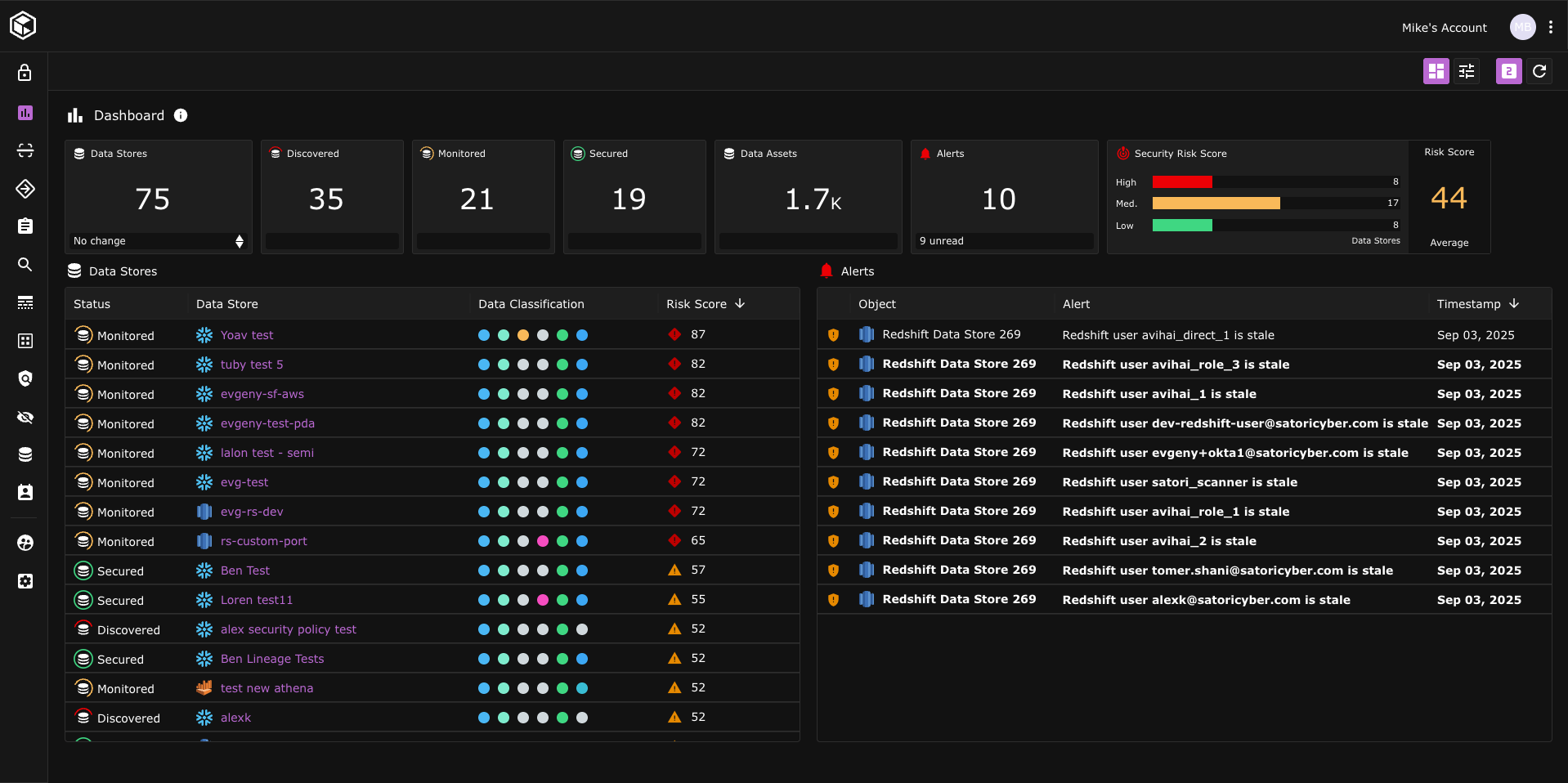Open the avihai_direct_1 stale user alert row
1568x783 pixels.
coord(1167,335)
